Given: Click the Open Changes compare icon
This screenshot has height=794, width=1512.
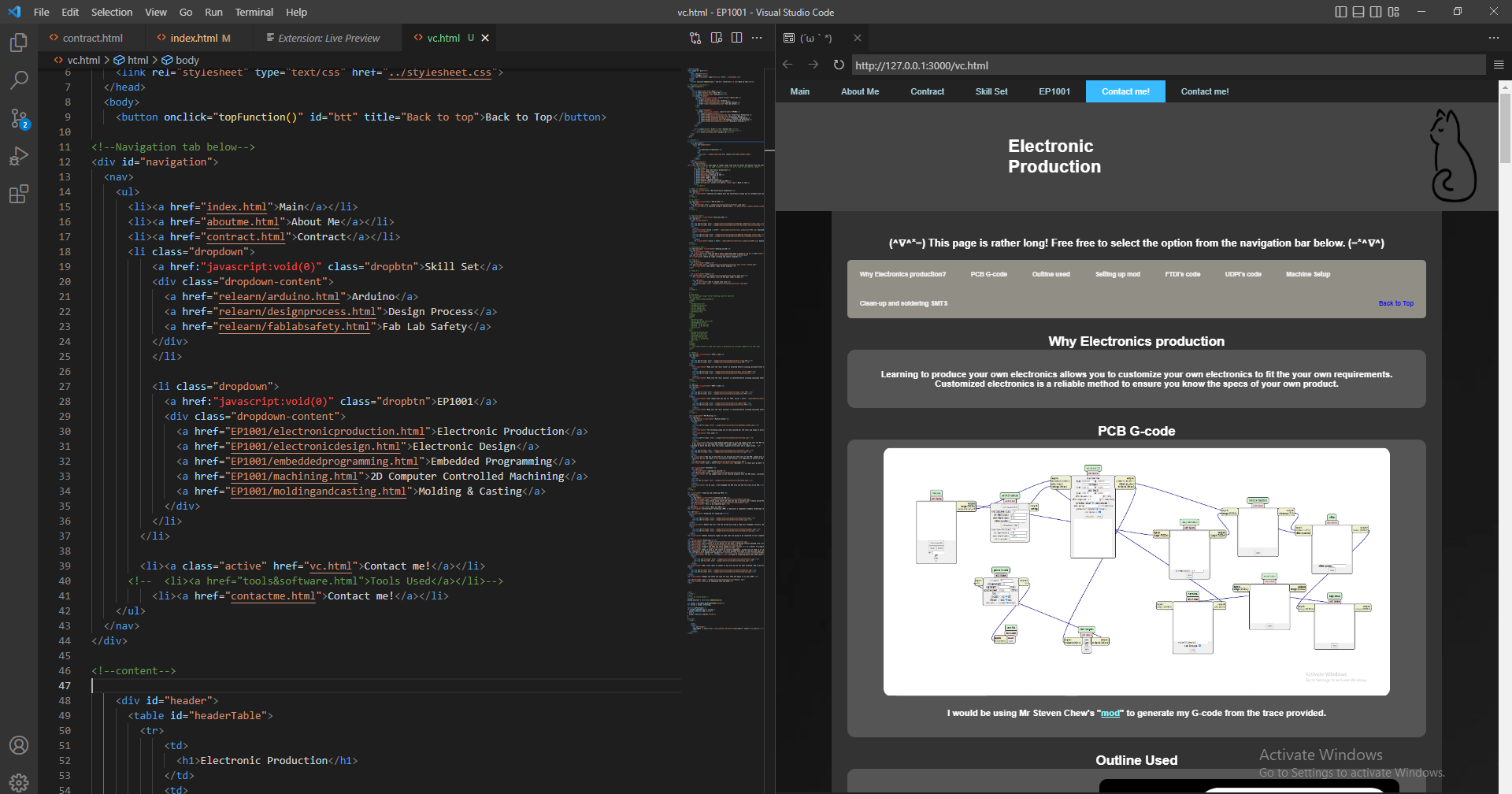Looking at the screenshot, I should click(695, 38).
